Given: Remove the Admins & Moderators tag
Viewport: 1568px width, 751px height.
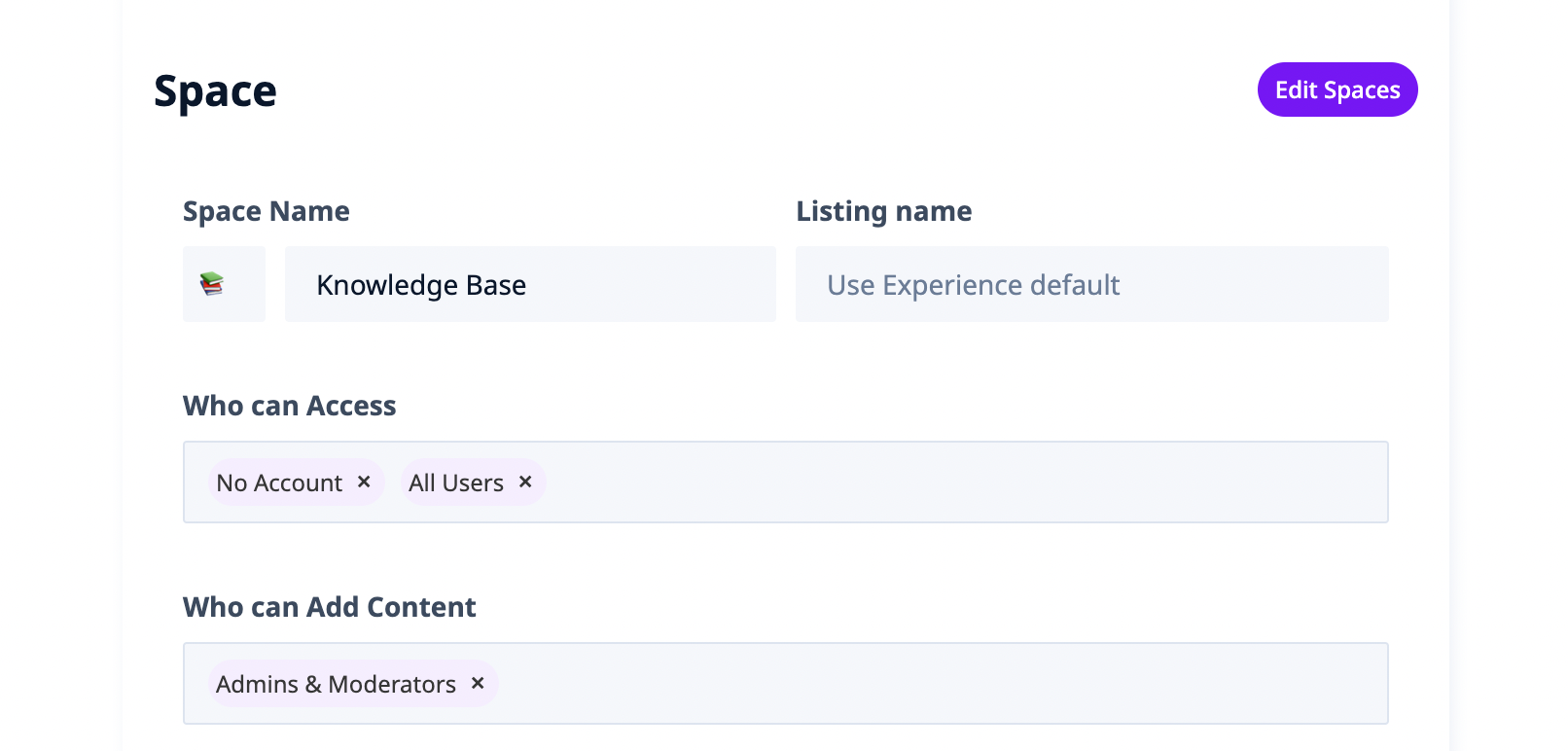Looking at the screenshot, I should coord(478,683).
